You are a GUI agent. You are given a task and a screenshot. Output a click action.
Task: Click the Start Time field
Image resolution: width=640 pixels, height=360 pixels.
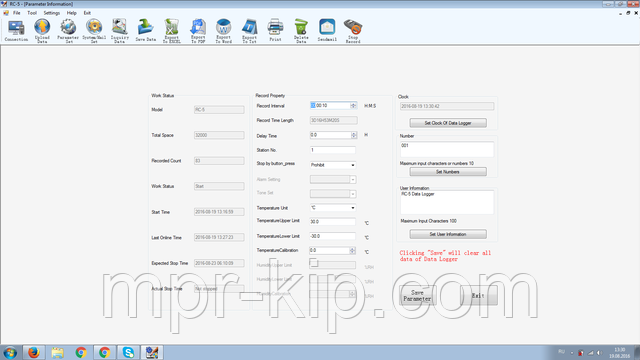(219, 212)
